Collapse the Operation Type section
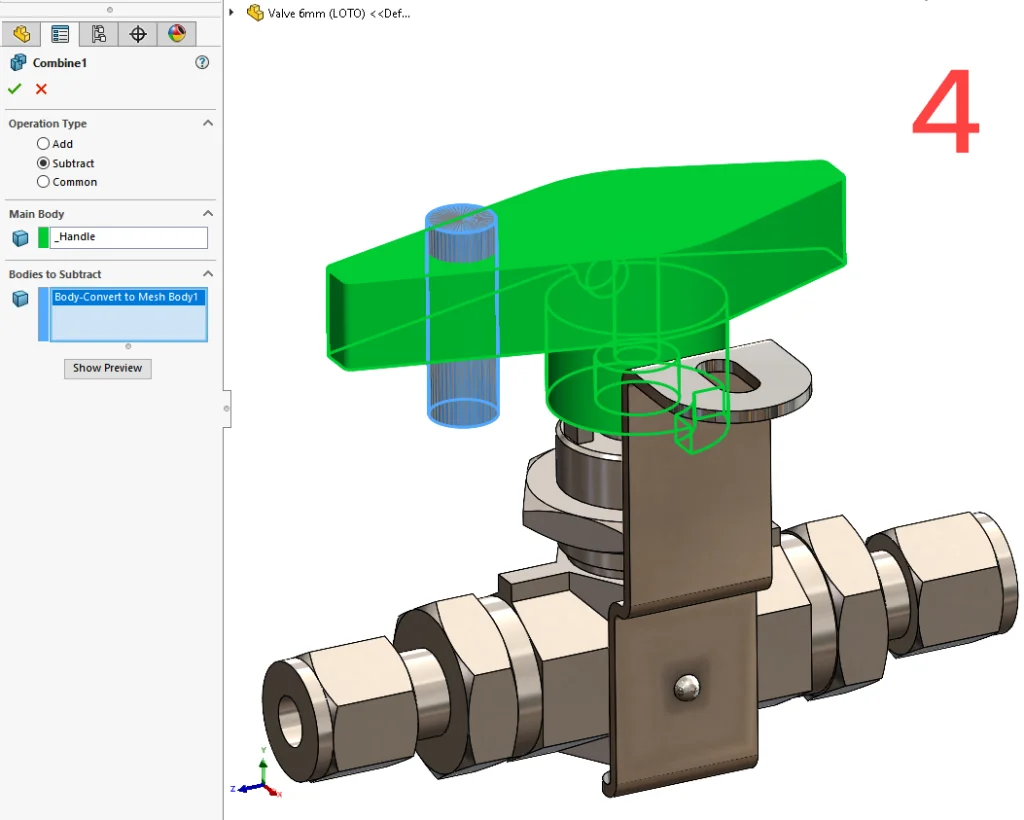The height and width of the screenshot is (820, 1024). 208,123
